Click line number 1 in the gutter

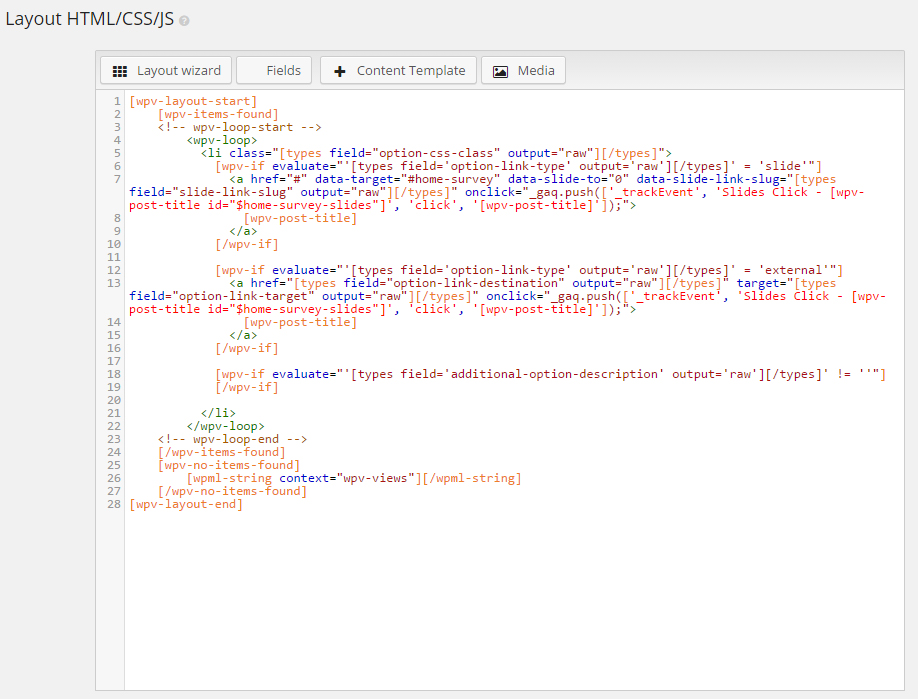pyautogui.click(x=117, y=101)
